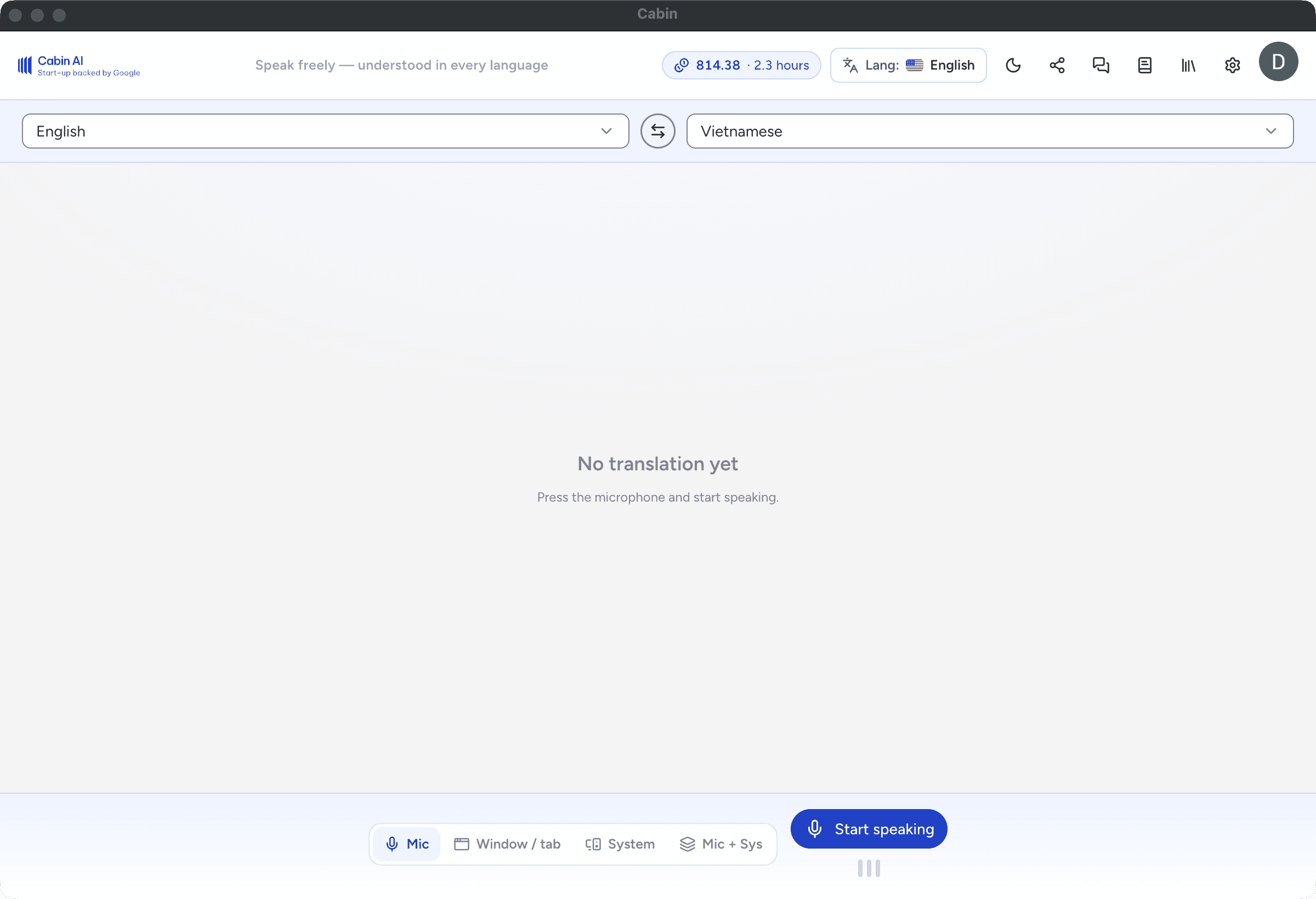Open the library books icon

[1189, 65]
